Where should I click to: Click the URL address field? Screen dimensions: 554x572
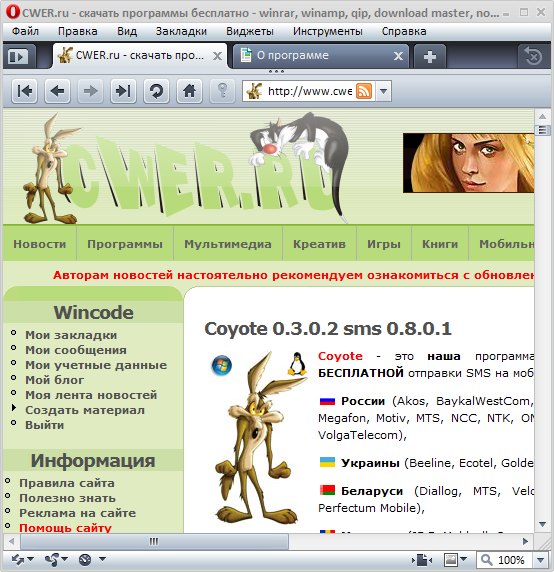(310, 91)
